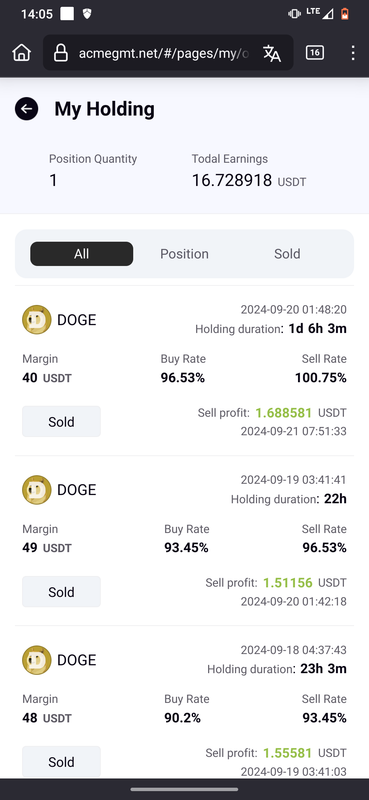Tap the Position Quantity value
This screenshot has height=800, width=369.
coord(54,180)
